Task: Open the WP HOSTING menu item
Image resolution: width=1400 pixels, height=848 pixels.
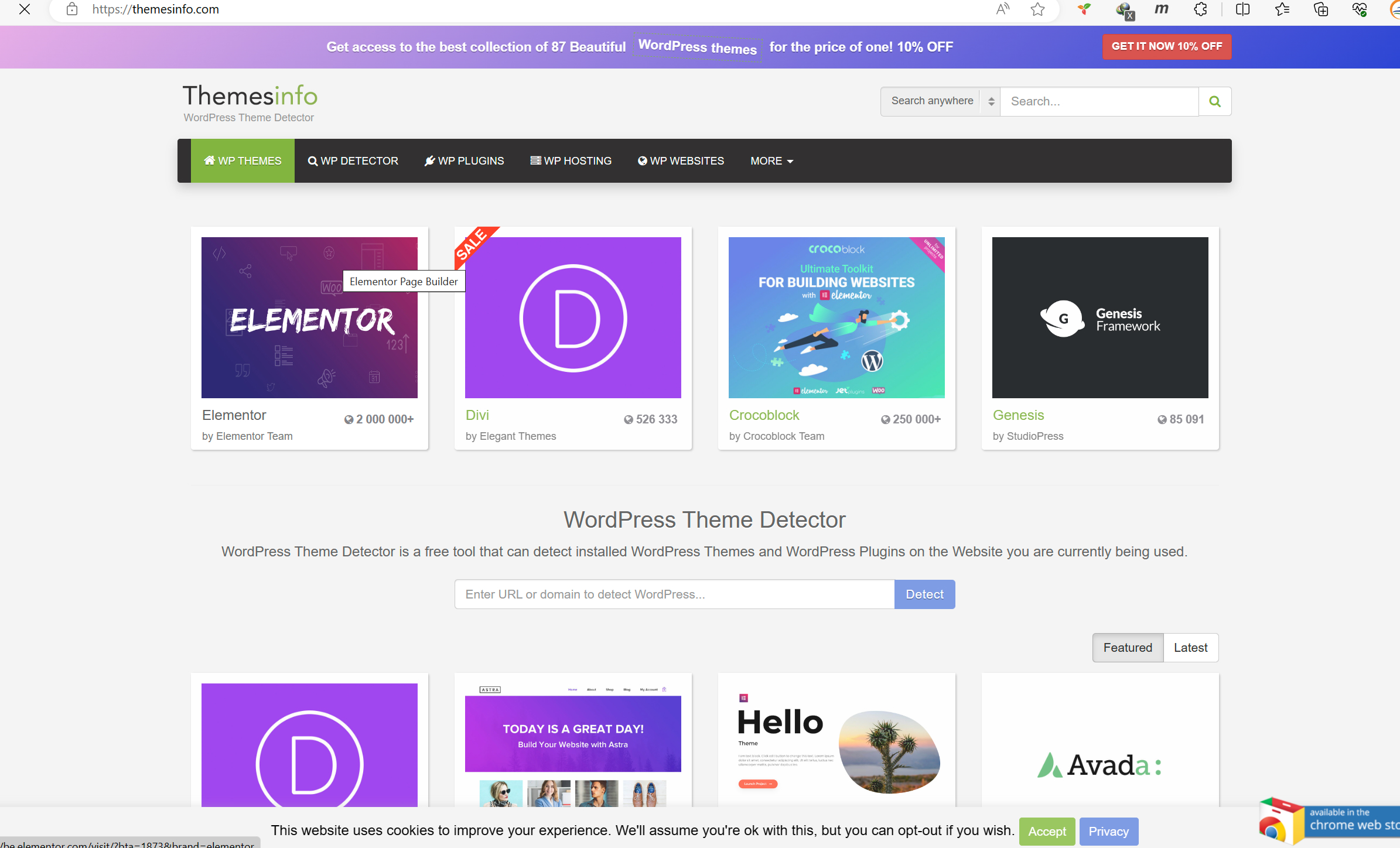Action: 571,161
